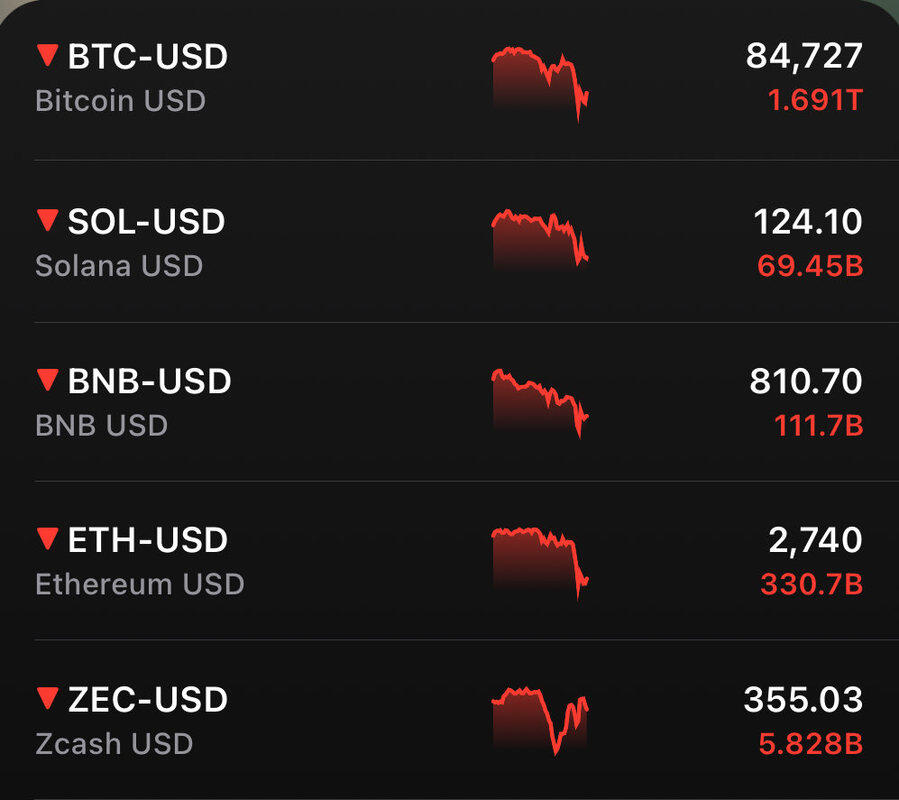
Task: Select the Zcash USD name label
Action: 114,744
